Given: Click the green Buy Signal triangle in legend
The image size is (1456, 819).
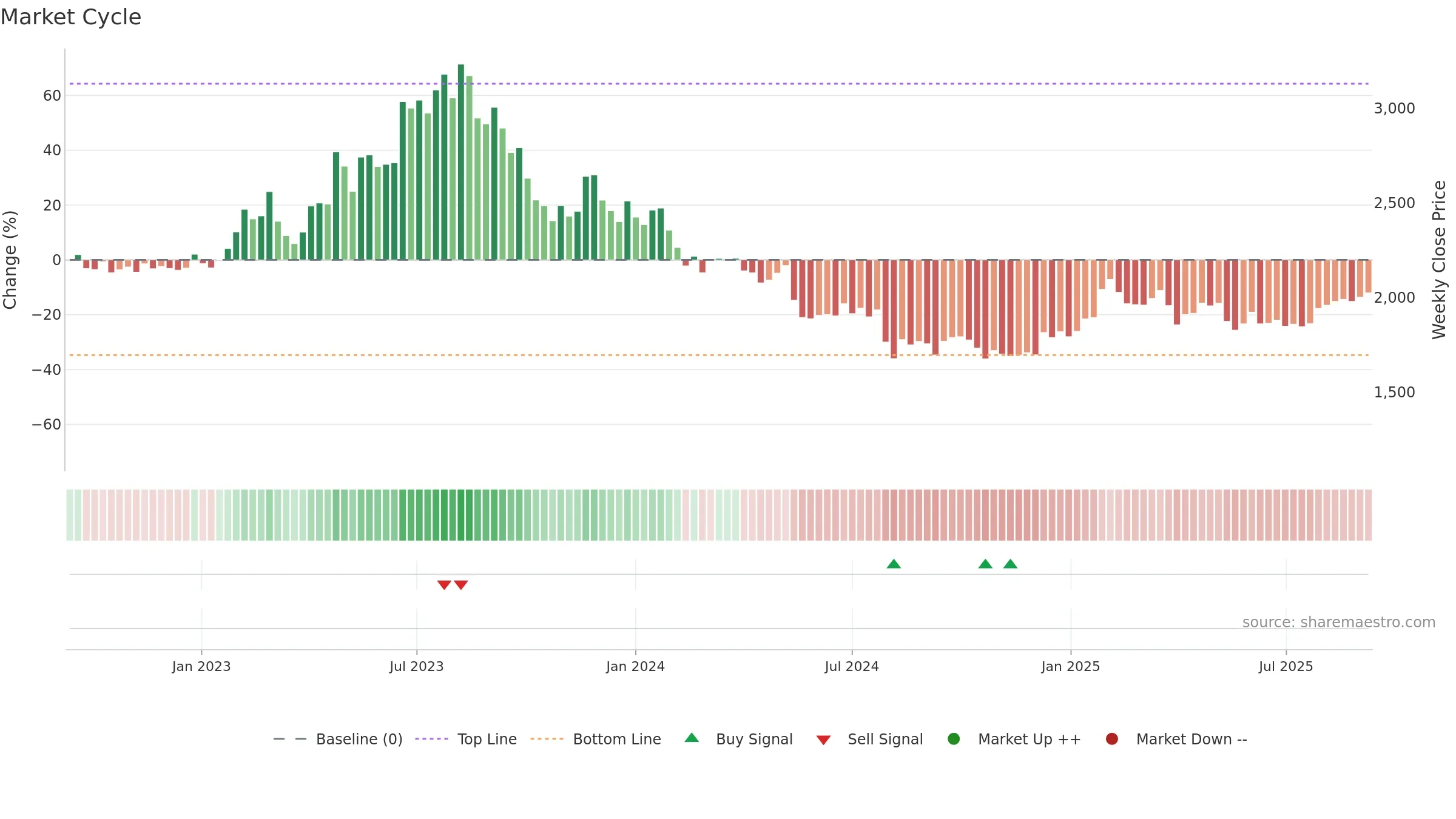Looking at the screenshot, I should tap(692, 738).
